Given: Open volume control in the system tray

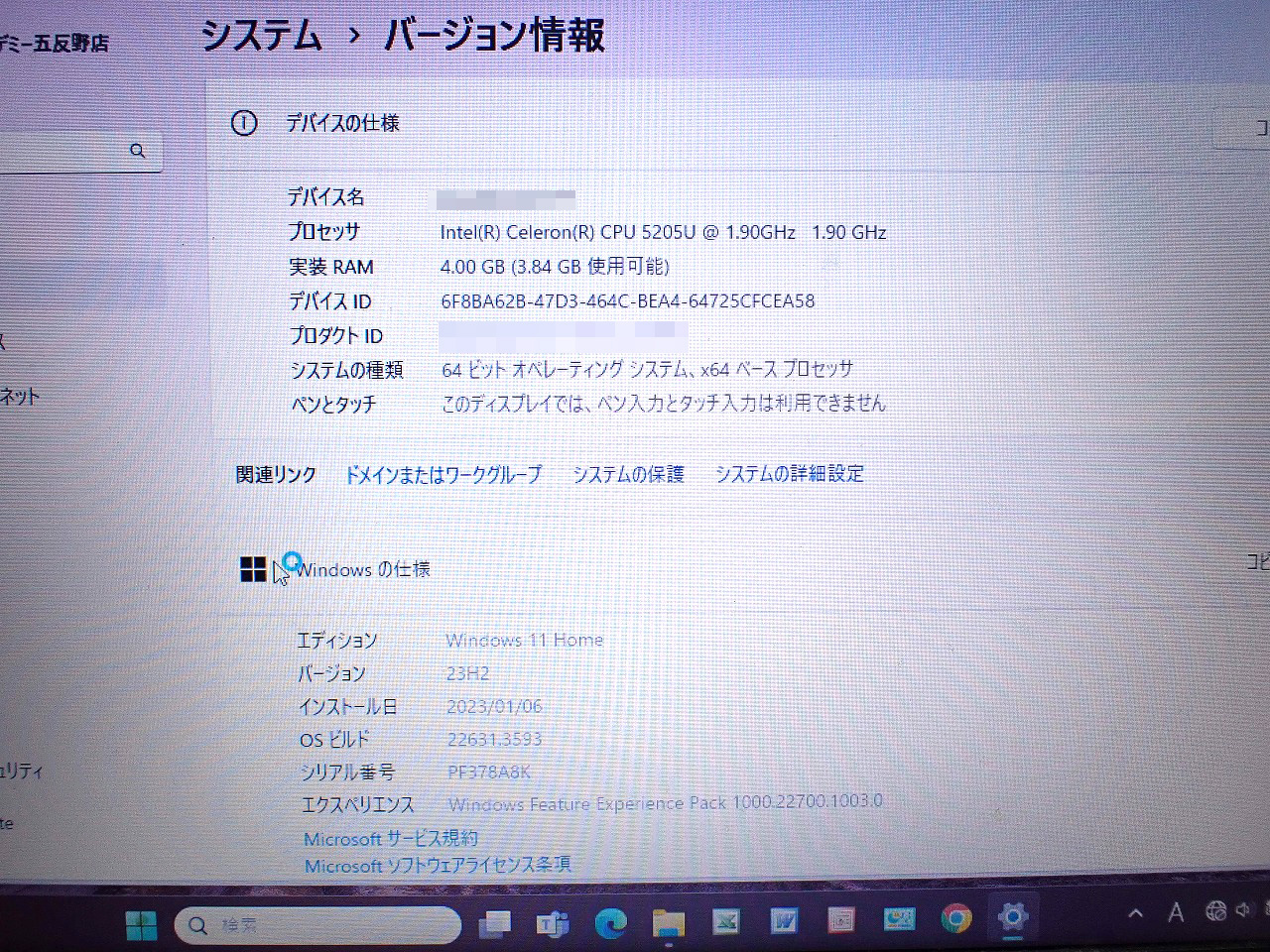Looking at the screenshot, I should pyautogui.click(x=1243, y=910).
